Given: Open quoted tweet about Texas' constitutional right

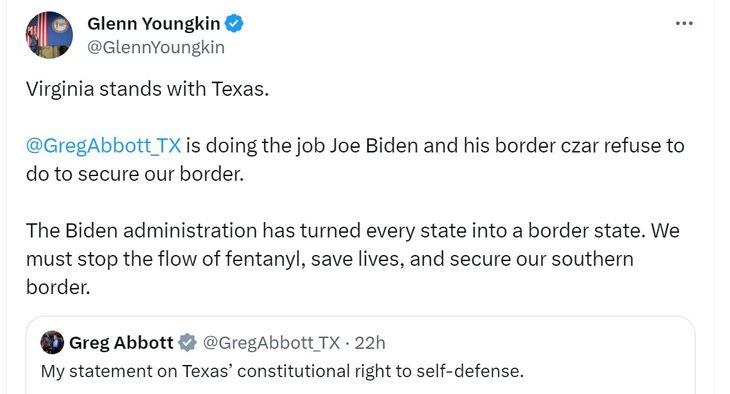Looking at the screenshot, I should 282,371.
